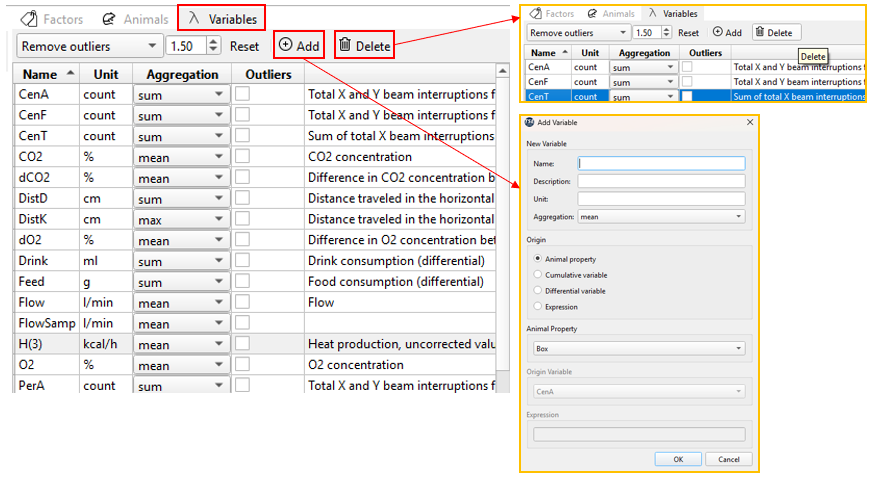Open the aggregation dropdown for Flow
Viewport: 870px width, 479px height.
(181, 303)
